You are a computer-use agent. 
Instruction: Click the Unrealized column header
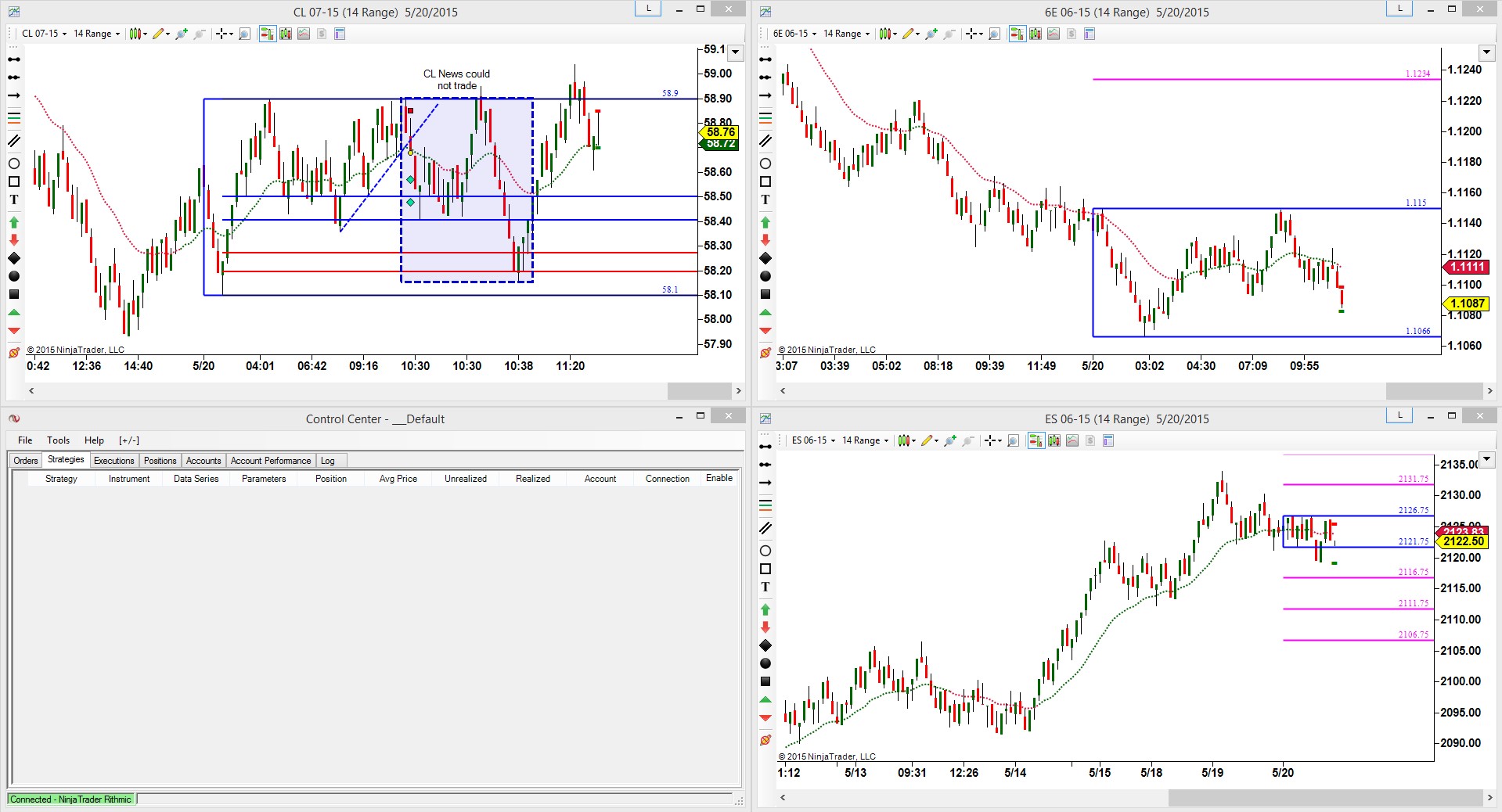(x=466, y=479)
